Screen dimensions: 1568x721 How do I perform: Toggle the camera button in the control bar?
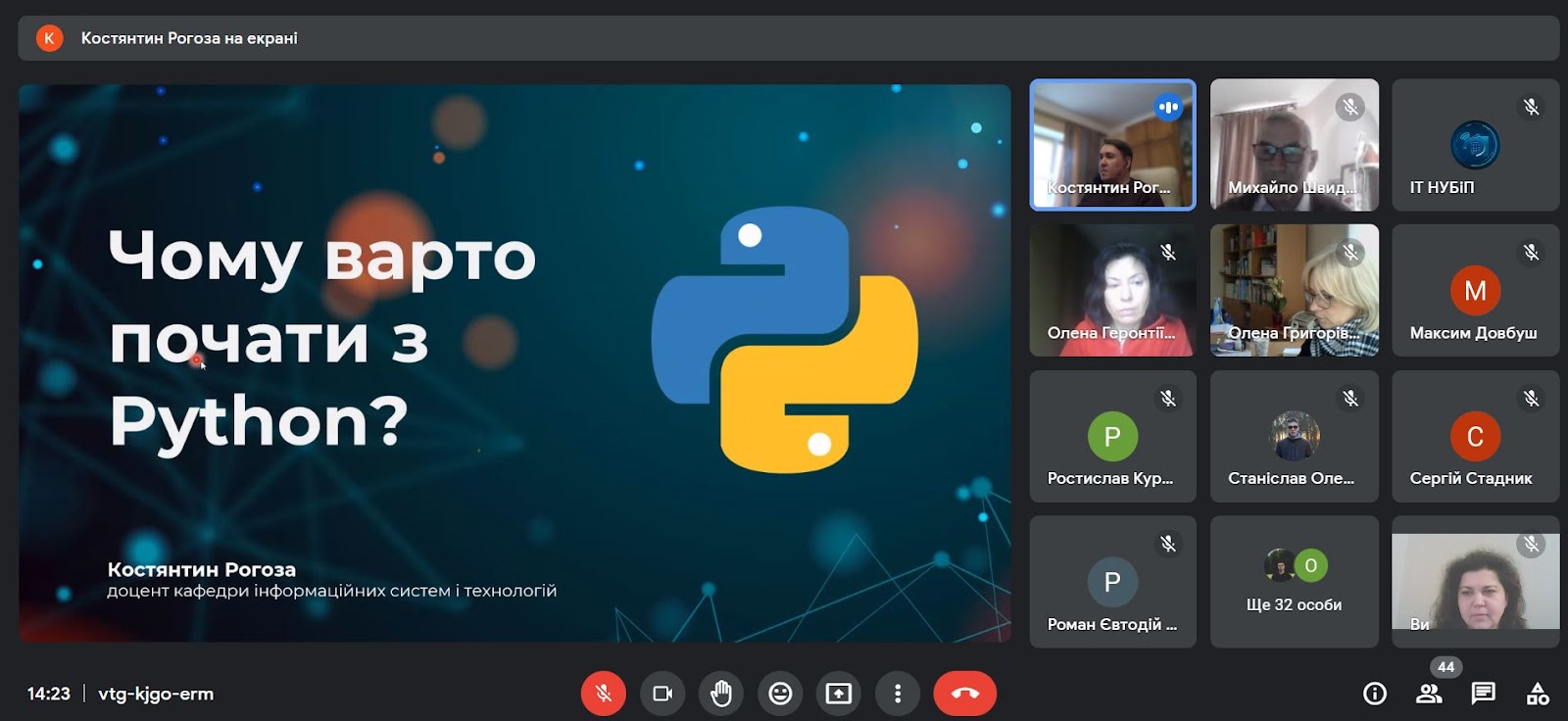click(662, 694)
